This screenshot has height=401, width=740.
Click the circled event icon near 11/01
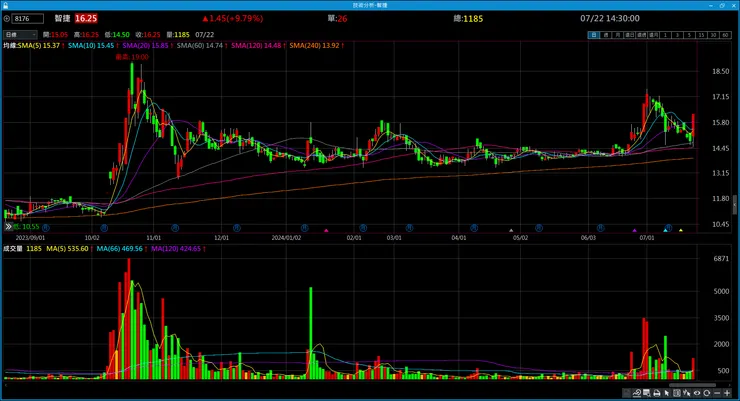175,228
